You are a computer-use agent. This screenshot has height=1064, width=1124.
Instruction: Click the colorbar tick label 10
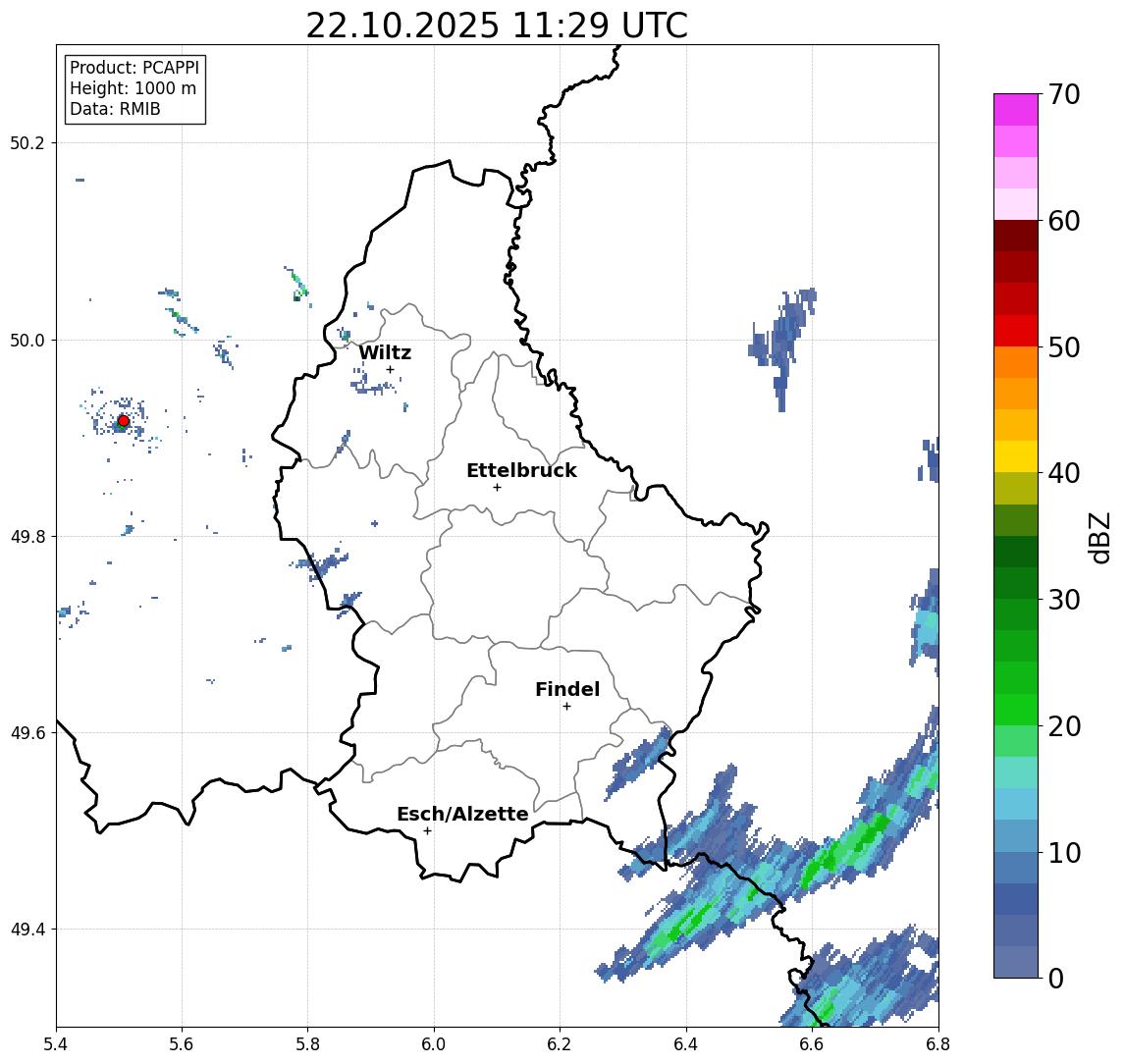(1063, 852)
